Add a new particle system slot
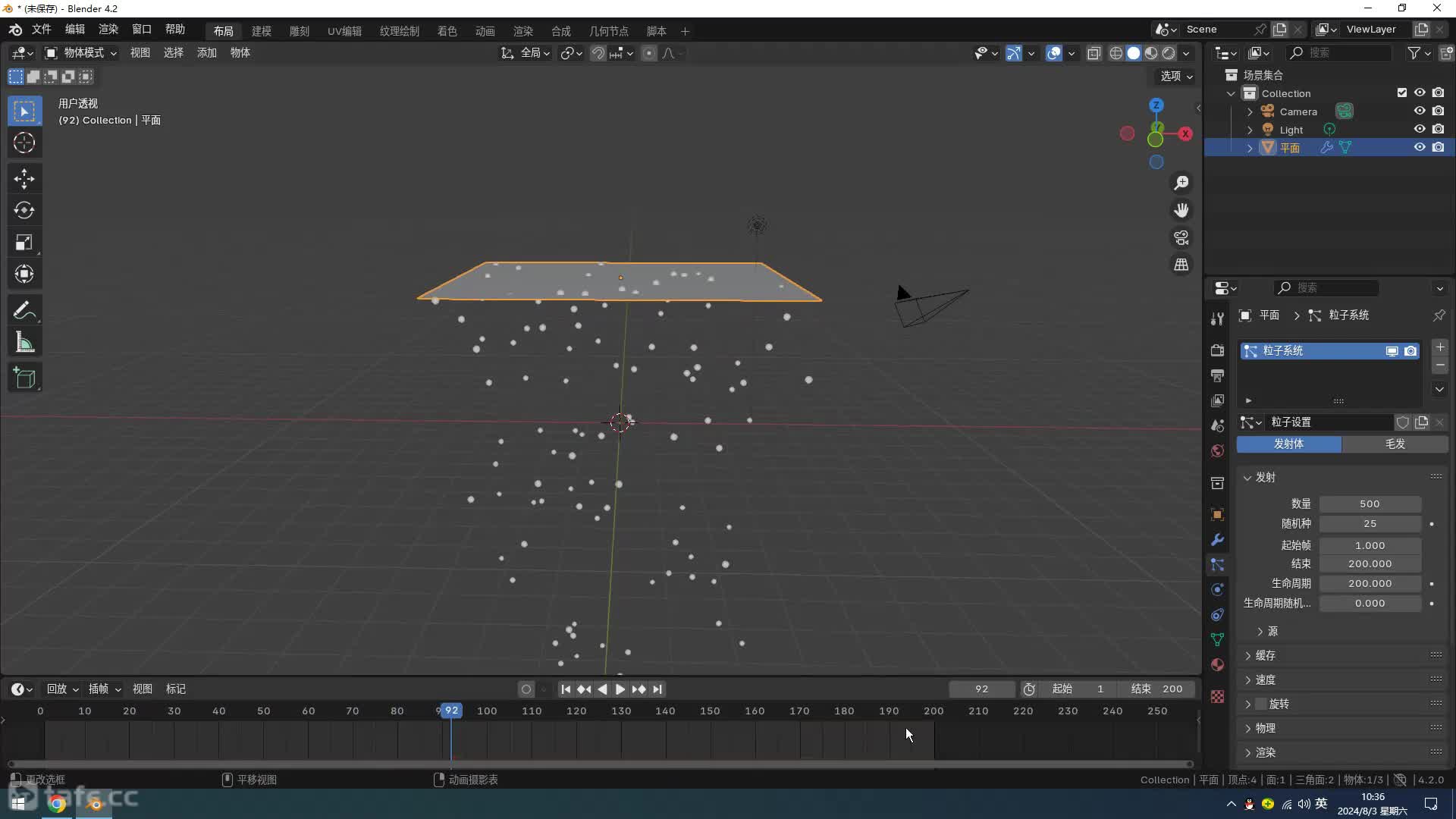The height and width of the screenshot is (819, 1456). tap(1440, 347)
